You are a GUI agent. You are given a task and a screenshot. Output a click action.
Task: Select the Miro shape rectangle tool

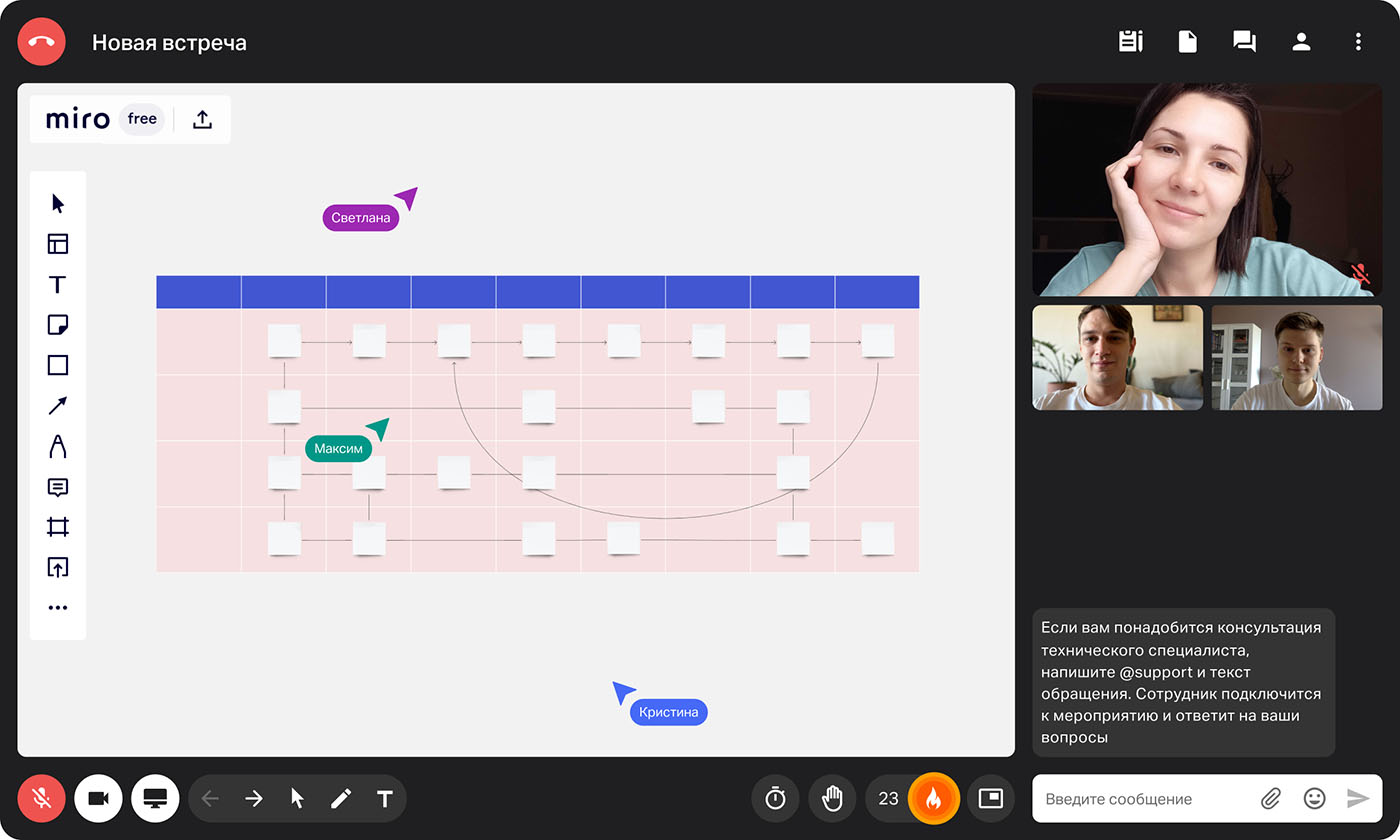tap(58, 365)
